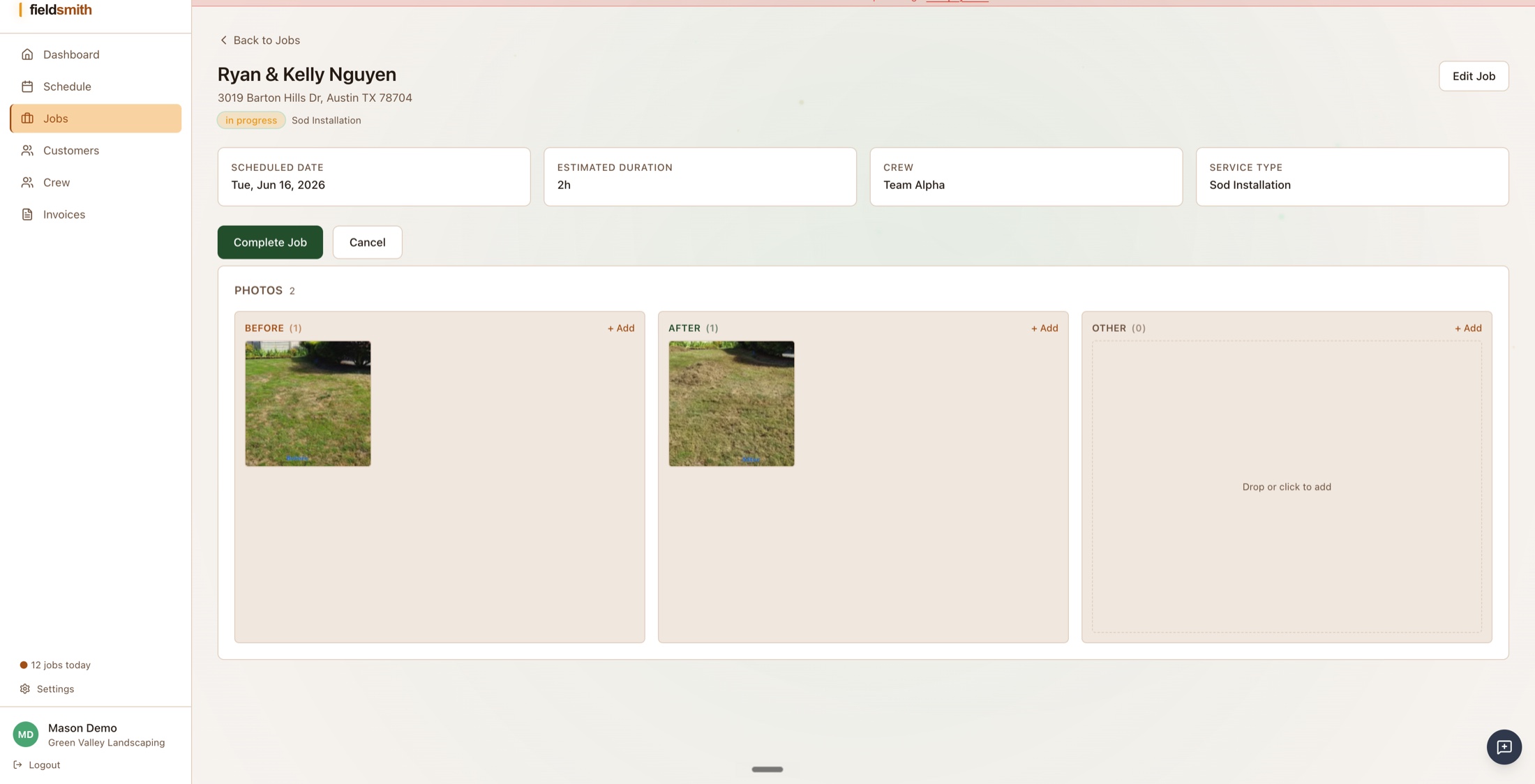This screenshot has width=1535, height=784.
Task: Click the Dashboard home icon
Action: [x=27, y=54]
